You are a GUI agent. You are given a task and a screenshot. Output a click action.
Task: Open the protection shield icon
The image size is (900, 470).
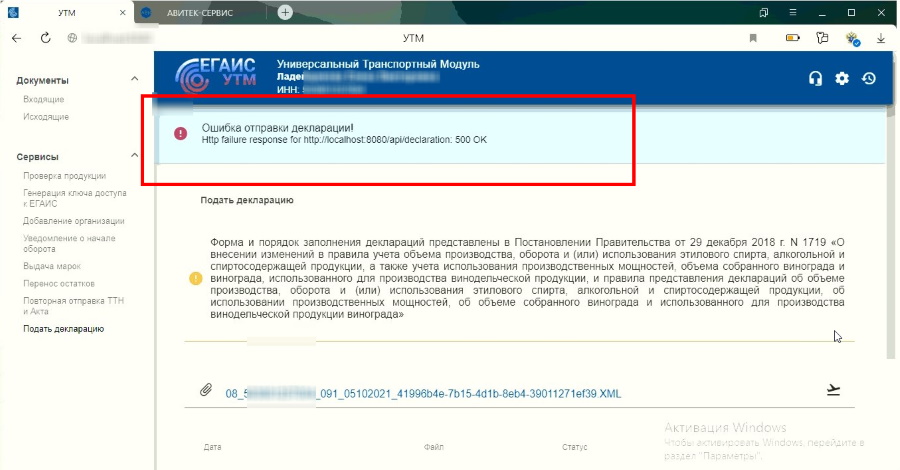coord(852,39)
